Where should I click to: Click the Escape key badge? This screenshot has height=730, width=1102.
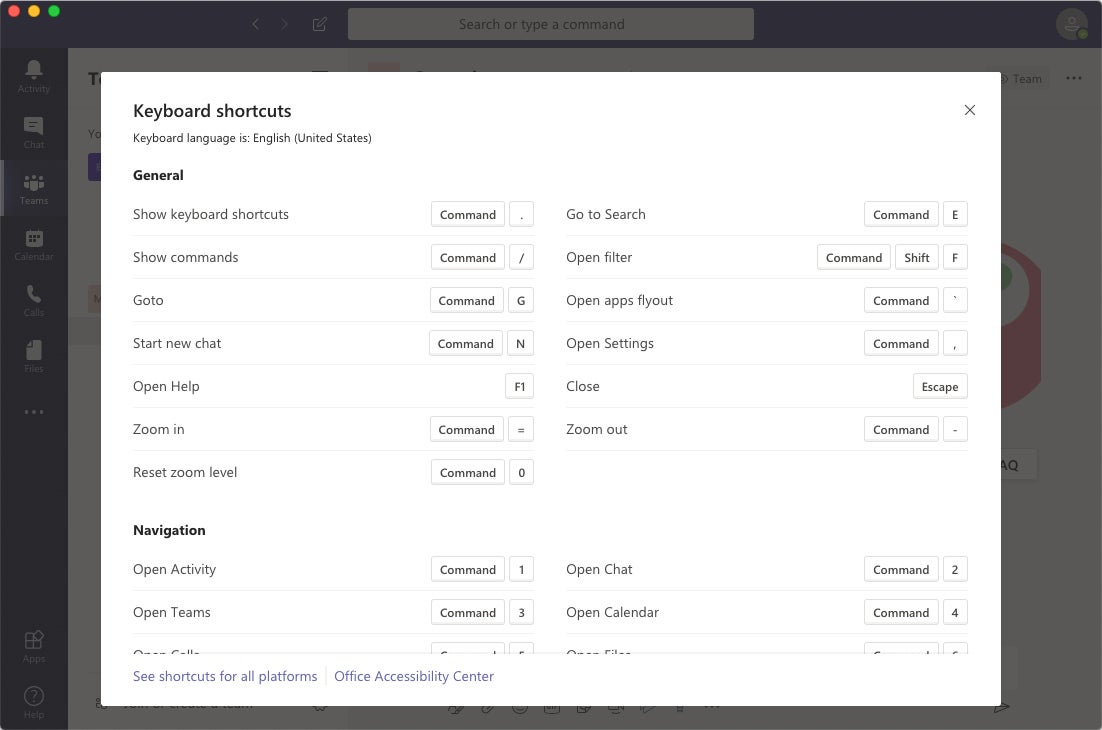[x=940, y=386]
